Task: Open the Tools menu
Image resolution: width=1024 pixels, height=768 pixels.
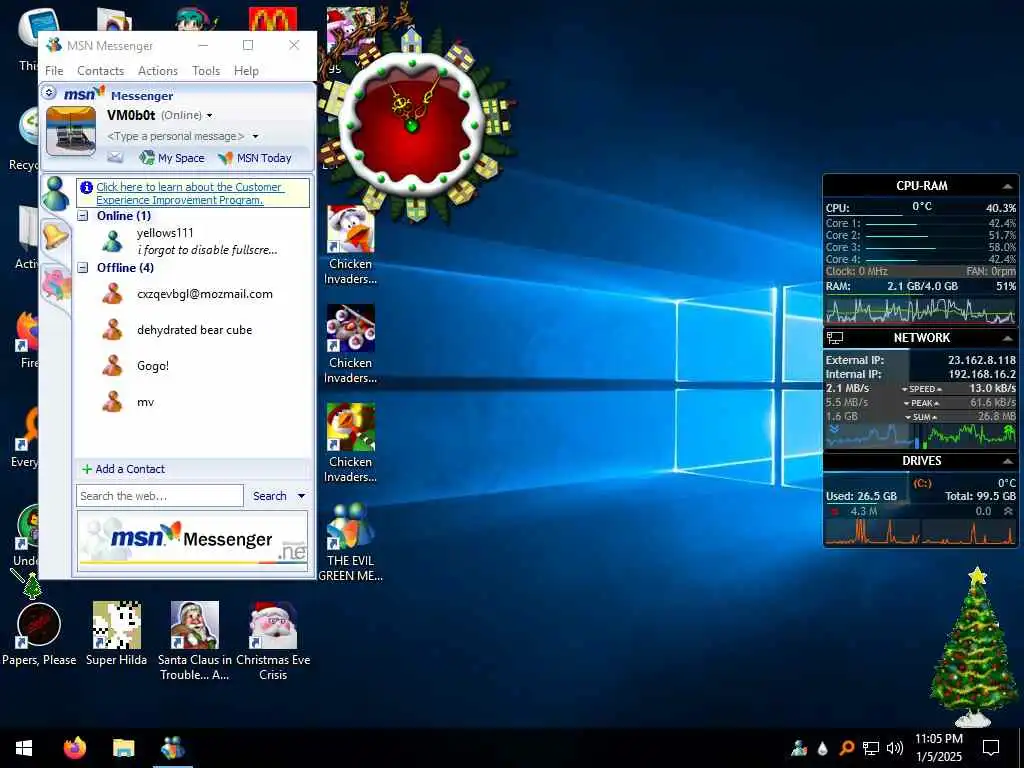Action: point(206,71)
